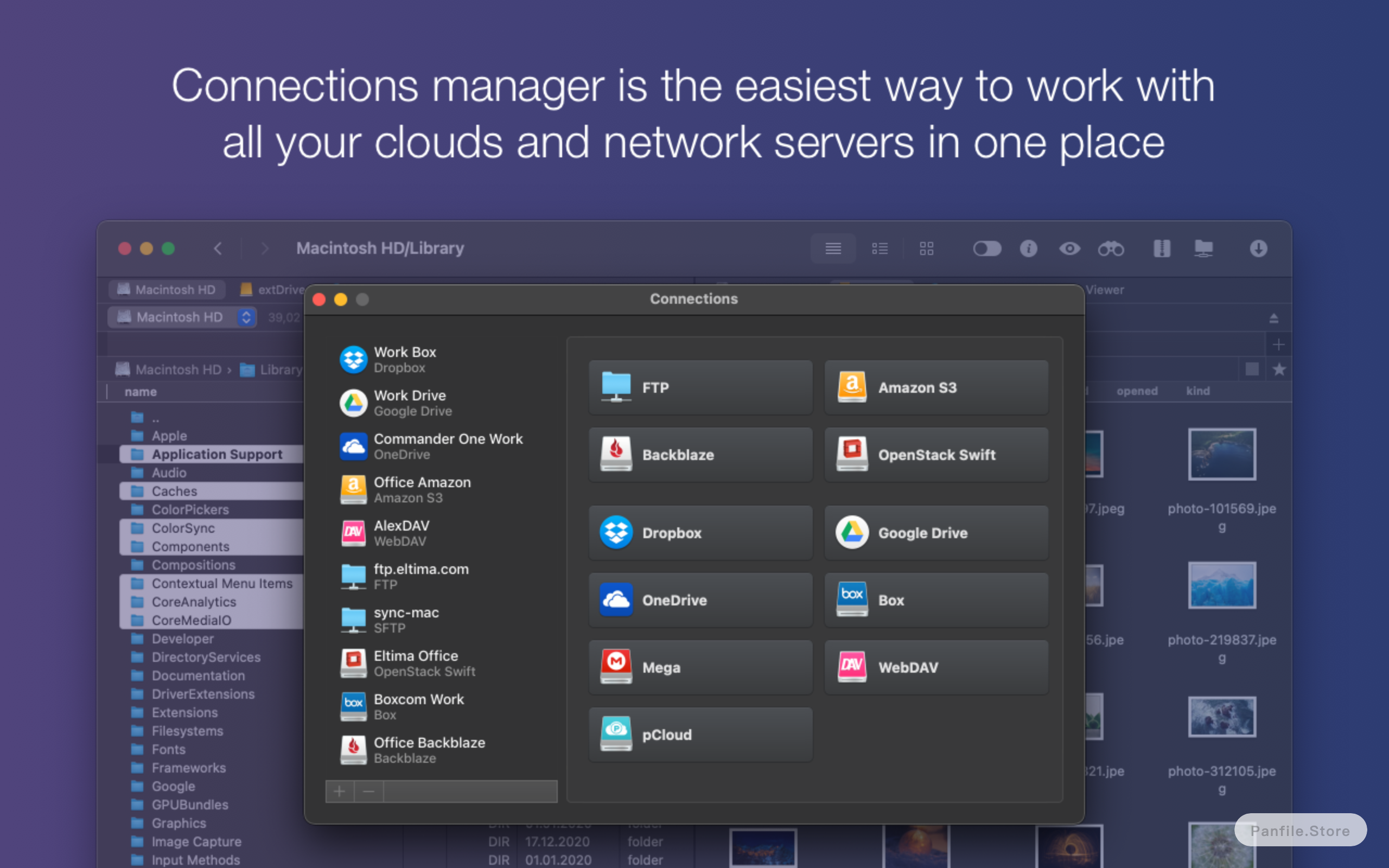
Task: Select the Backblaze connection button
Action: 700,455
